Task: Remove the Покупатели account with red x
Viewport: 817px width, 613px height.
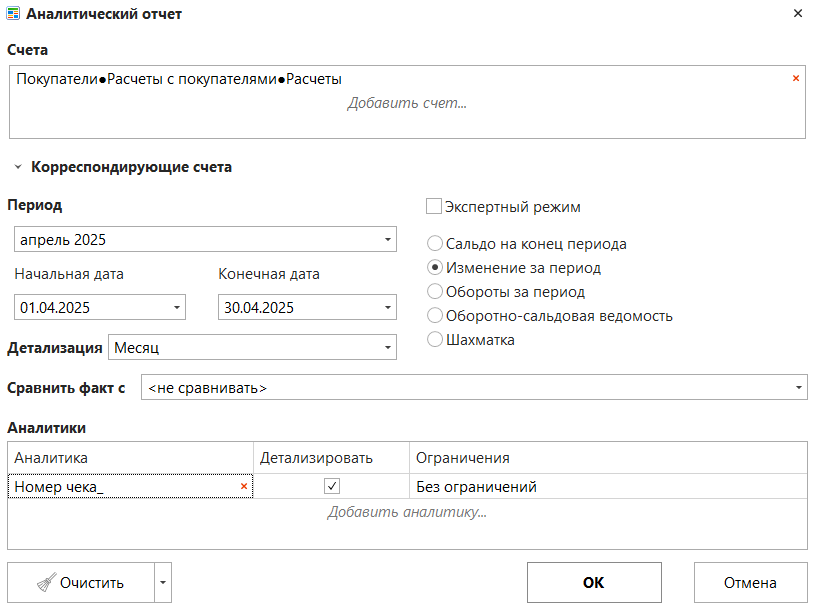Action: click(x=795, y=78)
